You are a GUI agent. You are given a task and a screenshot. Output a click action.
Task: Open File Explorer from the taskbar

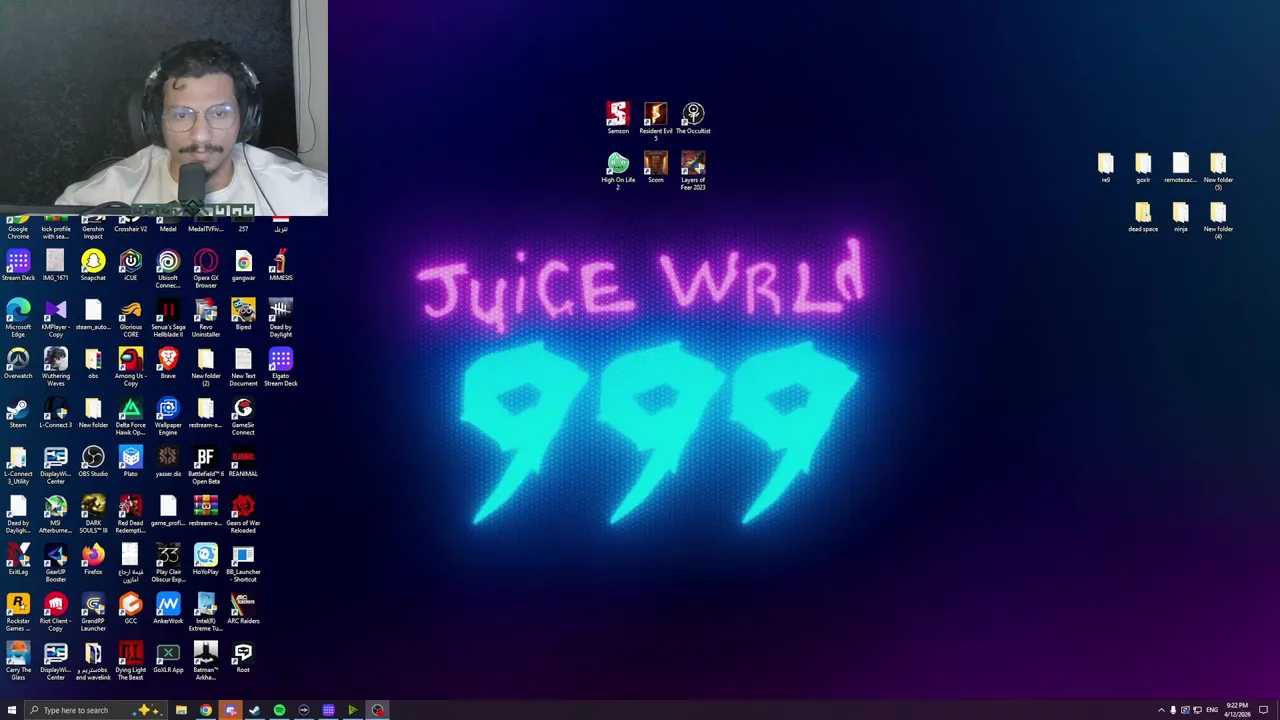181,710
